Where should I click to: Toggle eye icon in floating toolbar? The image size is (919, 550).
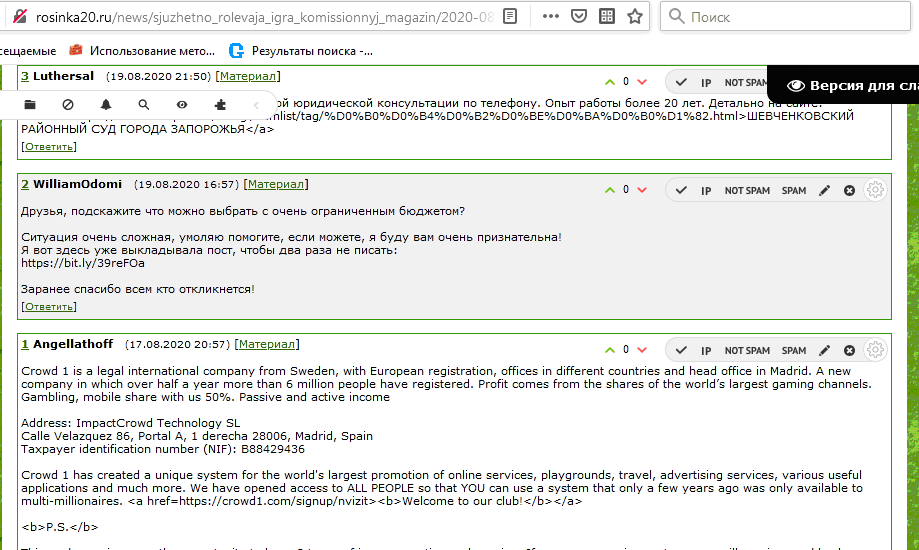(182, 105)
